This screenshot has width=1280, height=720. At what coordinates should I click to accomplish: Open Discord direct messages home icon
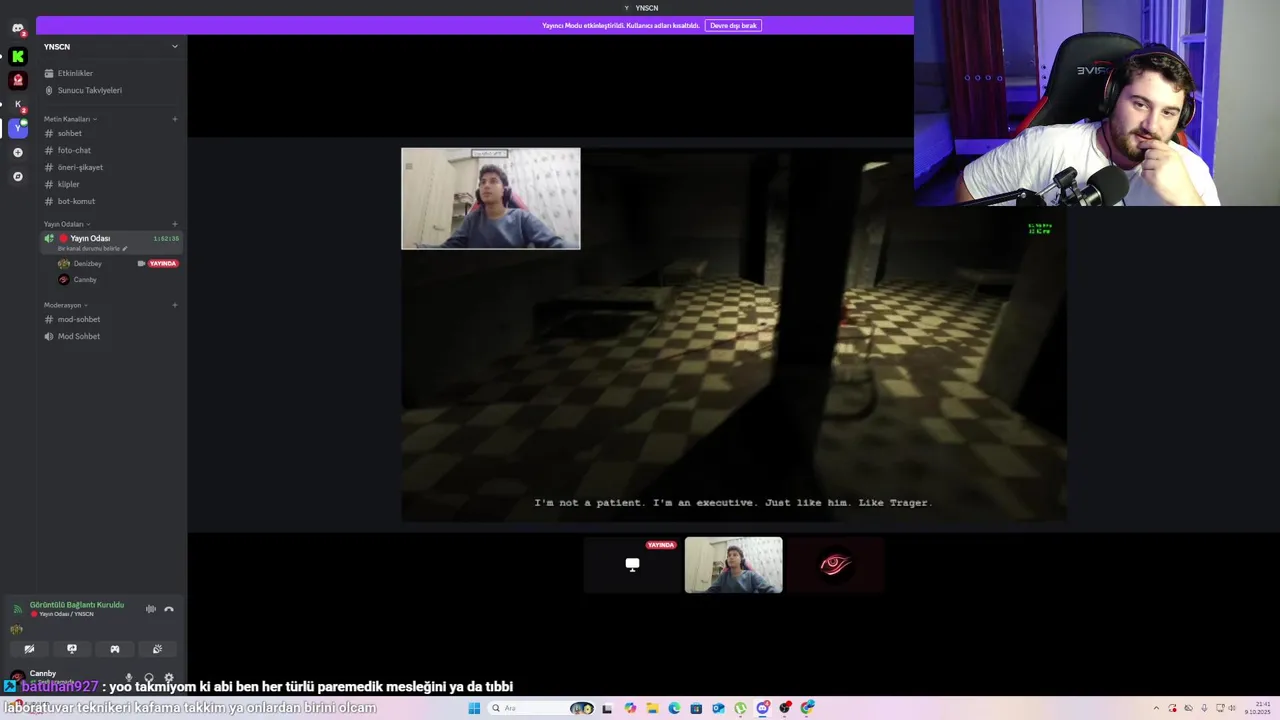point(17,28)
